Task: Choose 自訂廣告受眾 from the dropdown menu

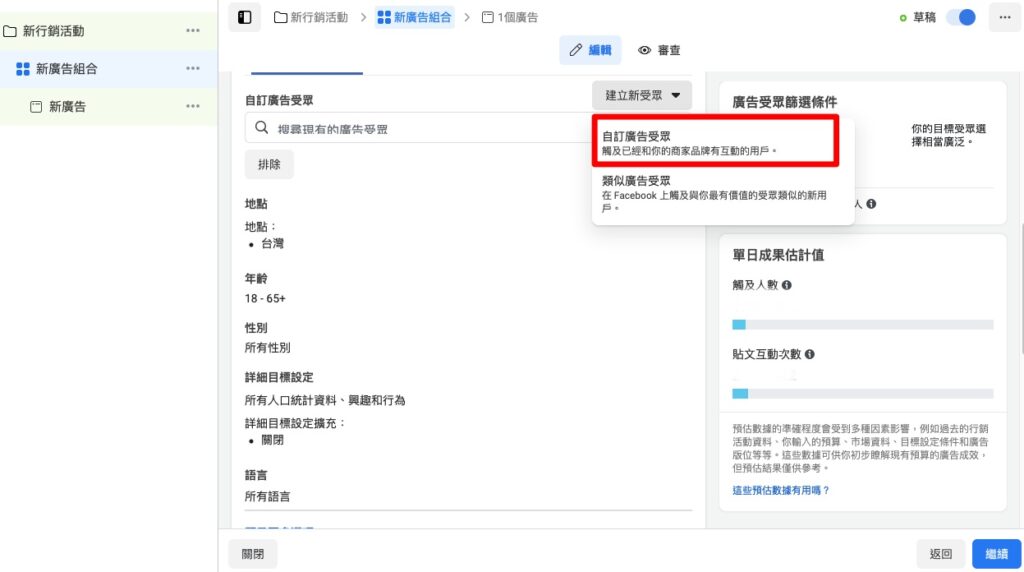Action: pyautogui.click(x=715, y=142)
